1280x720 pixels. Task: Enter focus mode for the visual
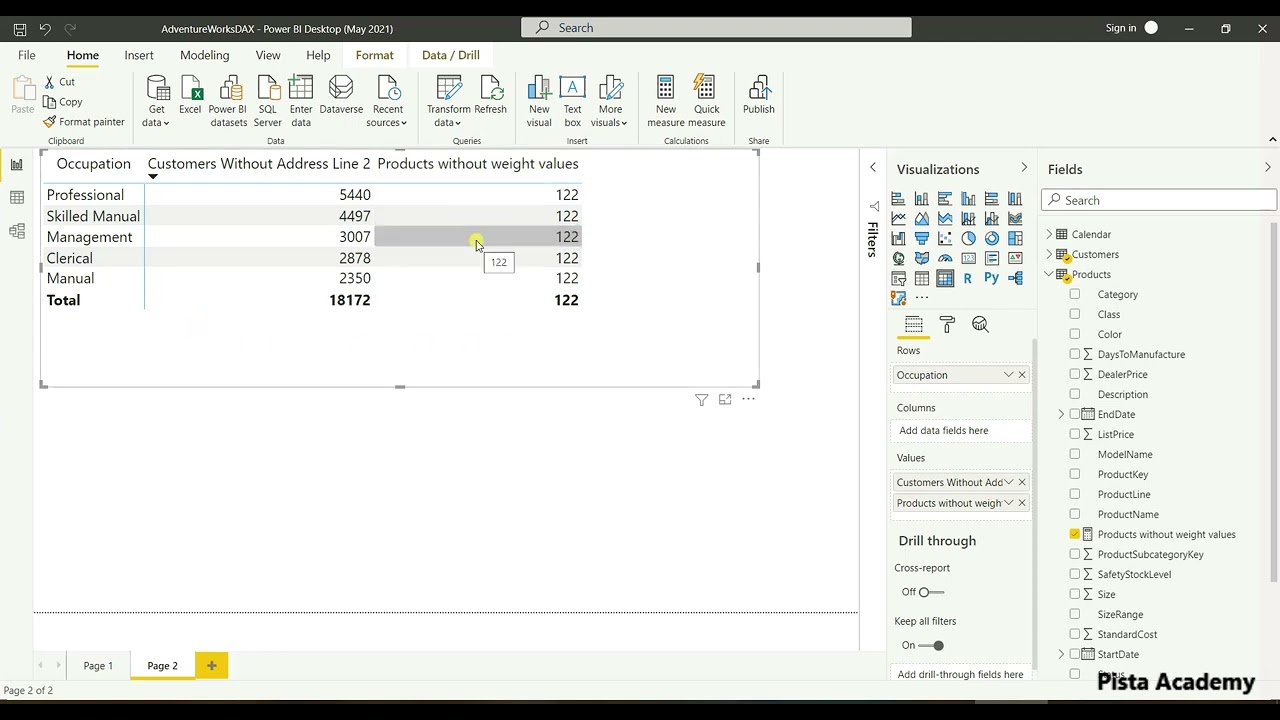point(725,400)
